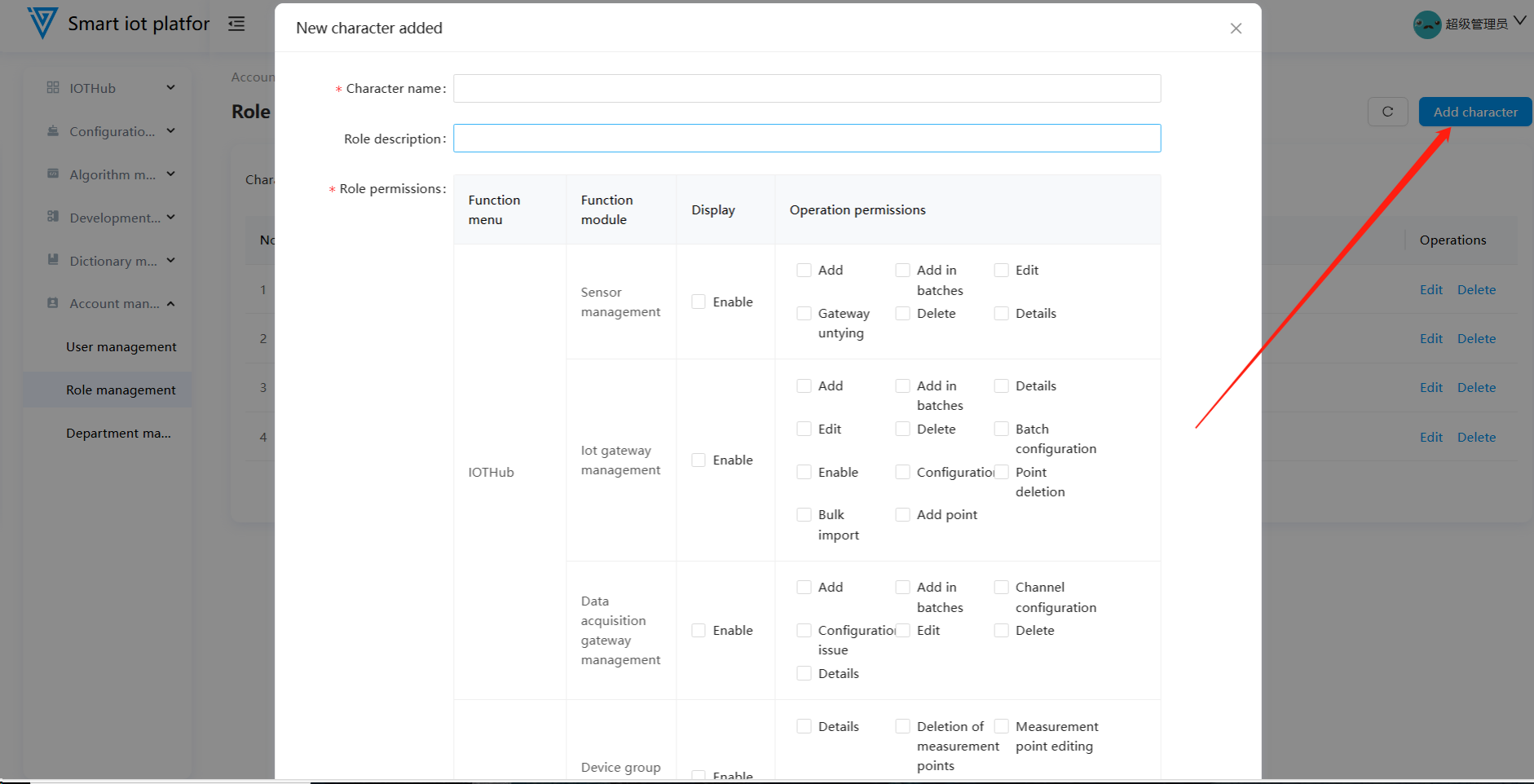Click the Dictionary management sidebar icon

pyautogui.click(x=53, y=260)
